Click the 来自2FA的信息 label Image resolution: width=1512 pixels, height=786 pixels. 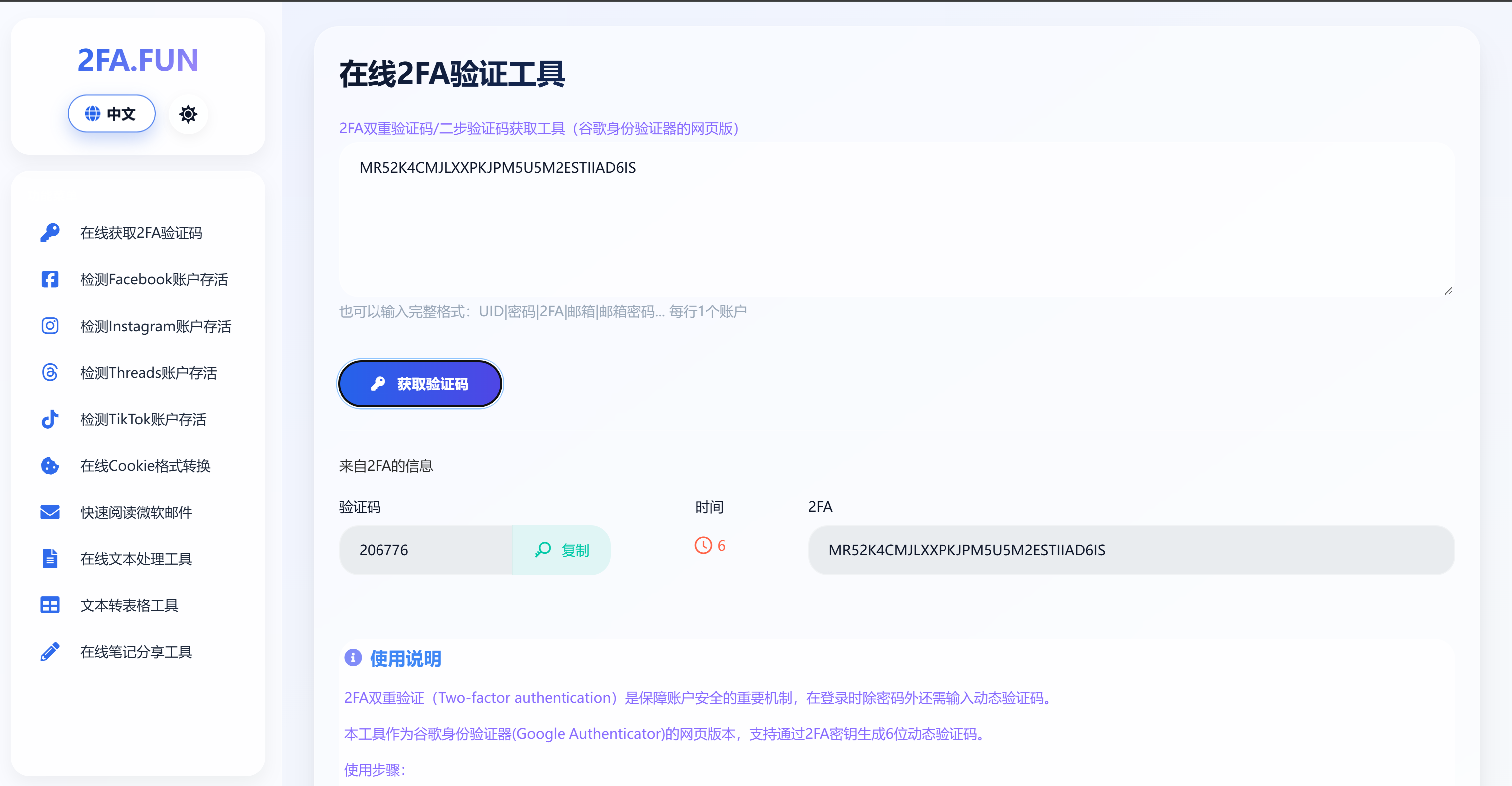pos(386,466)
